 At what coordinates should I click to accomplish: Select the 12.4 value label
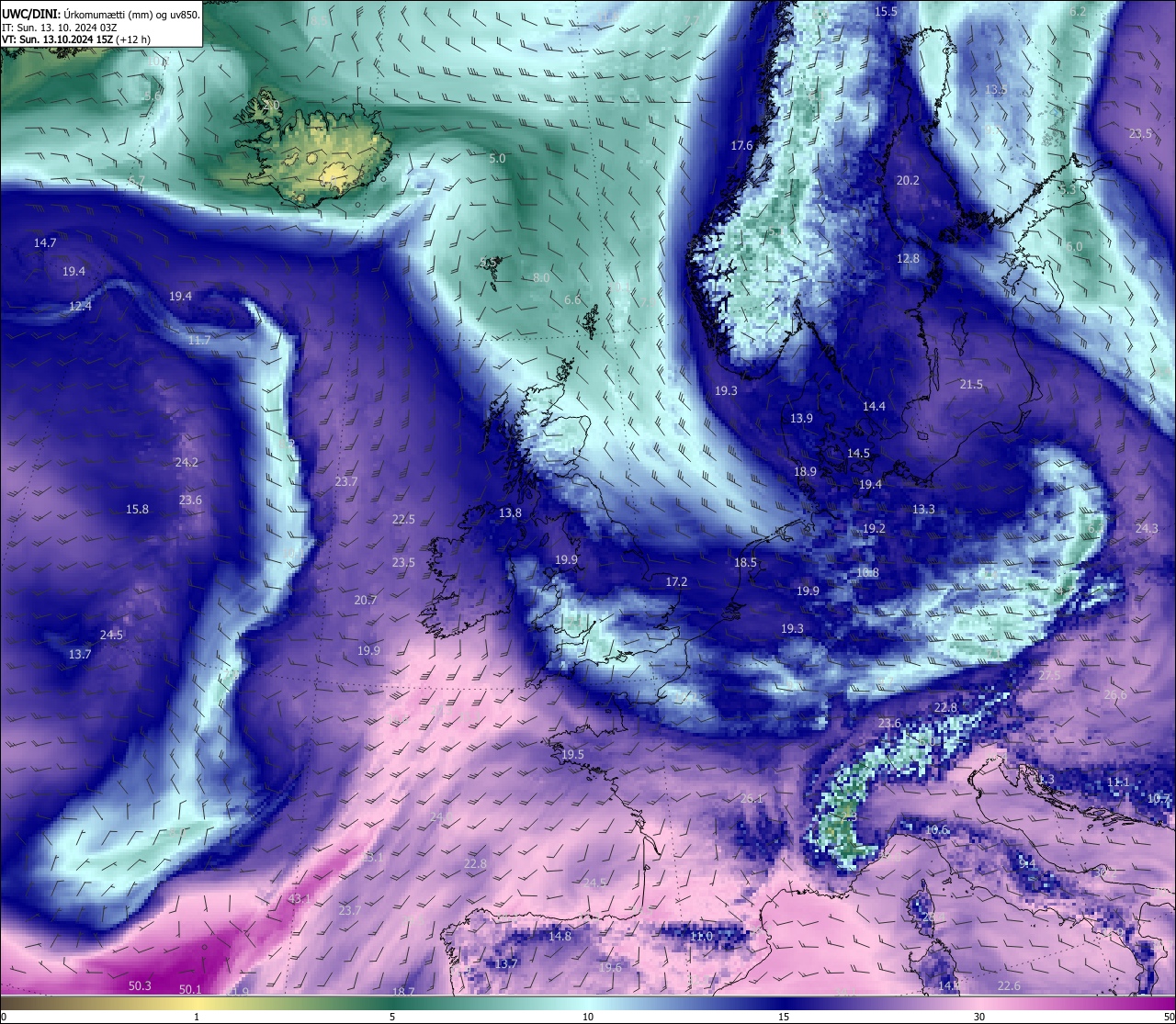click(x=81, y=306)
